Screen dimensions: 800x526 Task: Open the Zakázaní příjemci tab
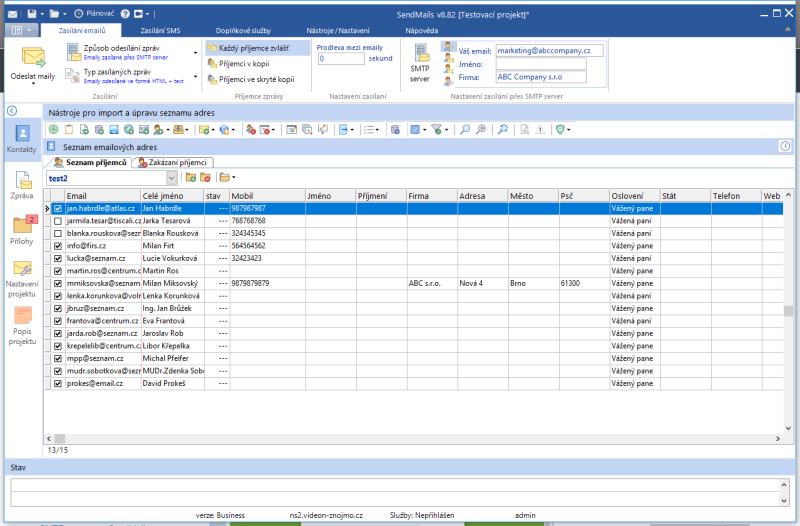pyautogui.click(x=179, y=162)
